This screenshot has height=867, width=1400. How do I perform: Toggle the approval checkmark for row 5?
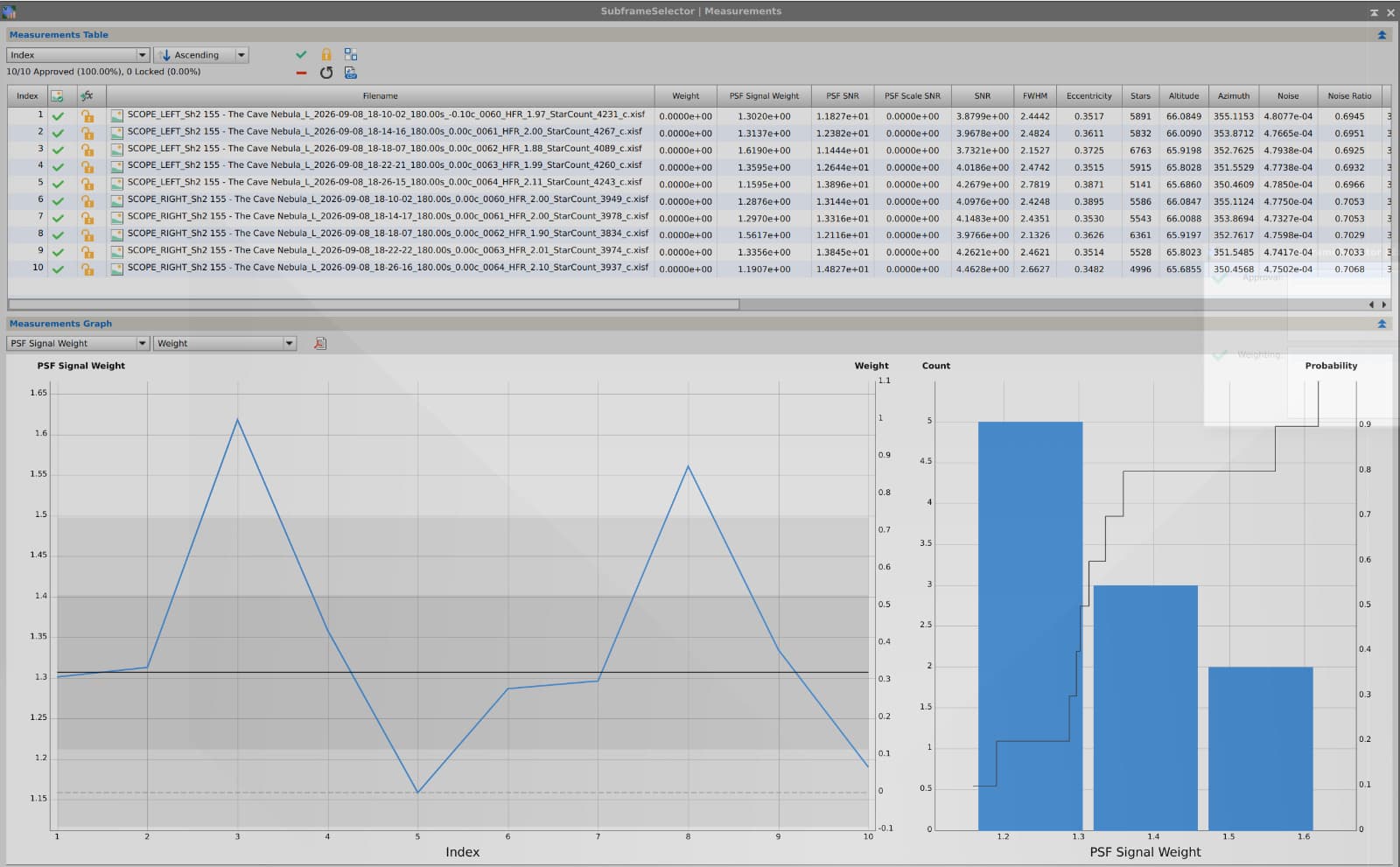(58, 184)
